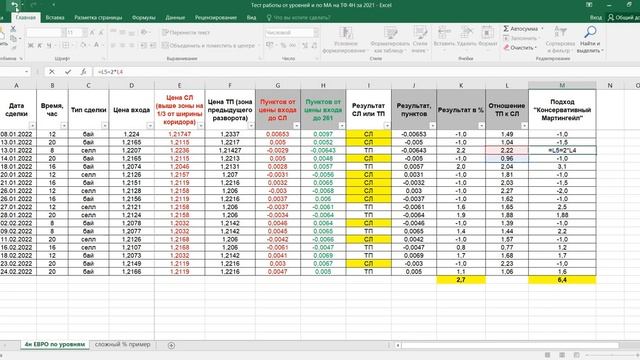Open Conditional Formatting (Условное форматирование)
Viewport: 640px width, 360px height.
point(345,40)
